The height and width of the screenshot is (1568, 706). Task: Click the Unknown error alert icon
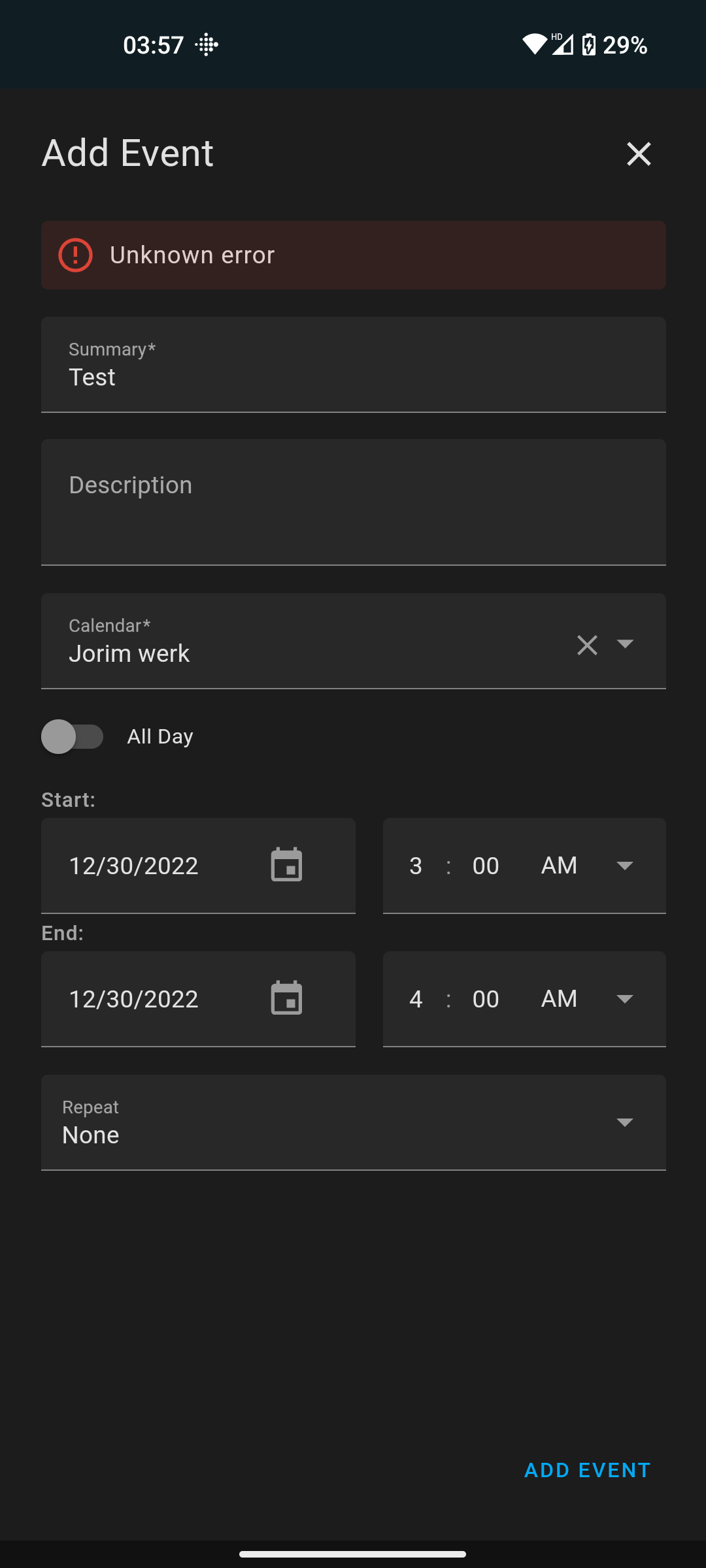76,255
